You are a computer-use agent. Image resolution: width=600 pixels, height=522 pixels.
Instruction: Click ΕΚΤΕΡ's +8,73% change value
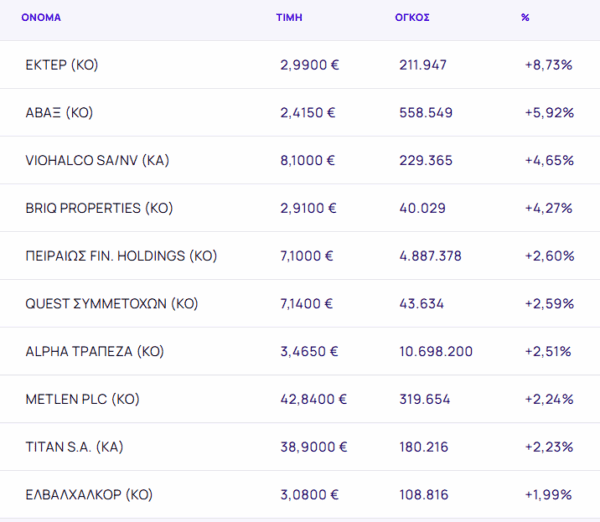pyautogui.click(x=548, y=65)
